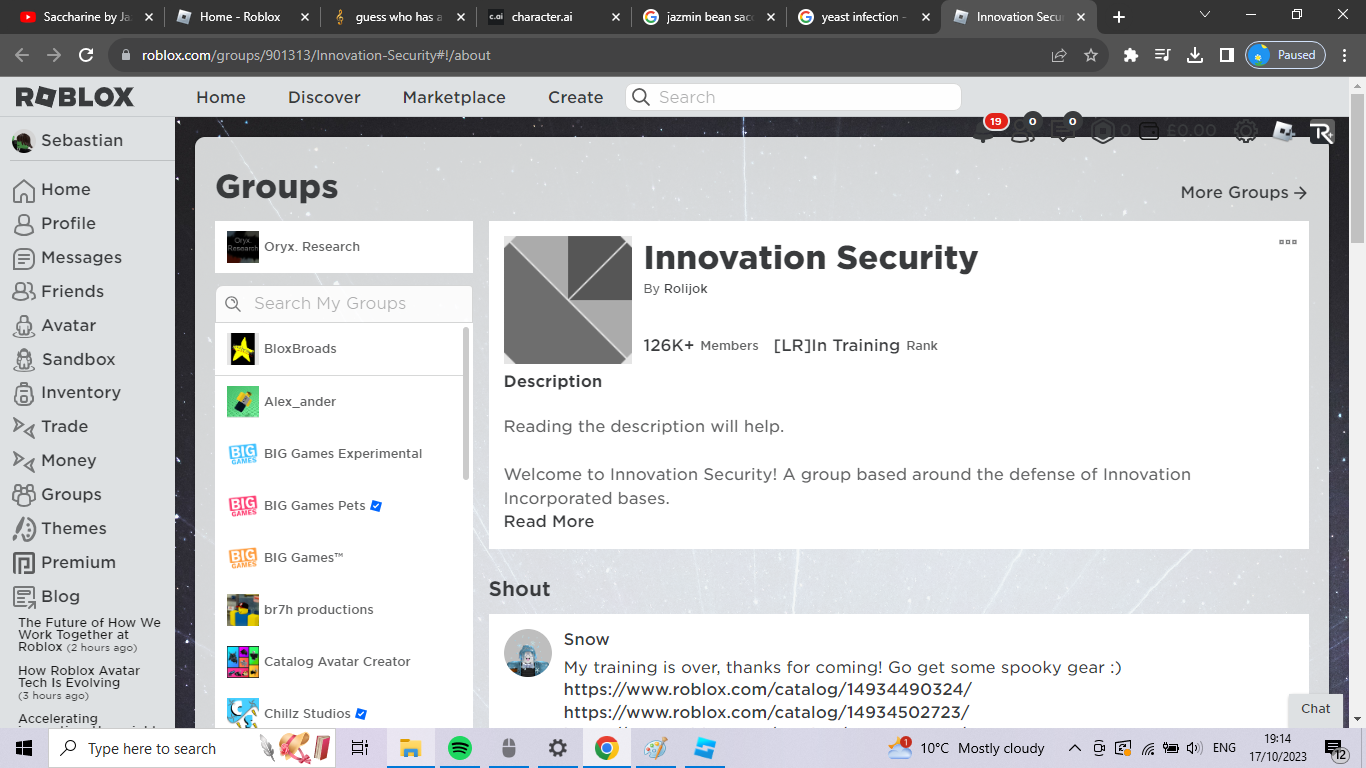Select BIG Games Pets group

(x=338, y=506)
